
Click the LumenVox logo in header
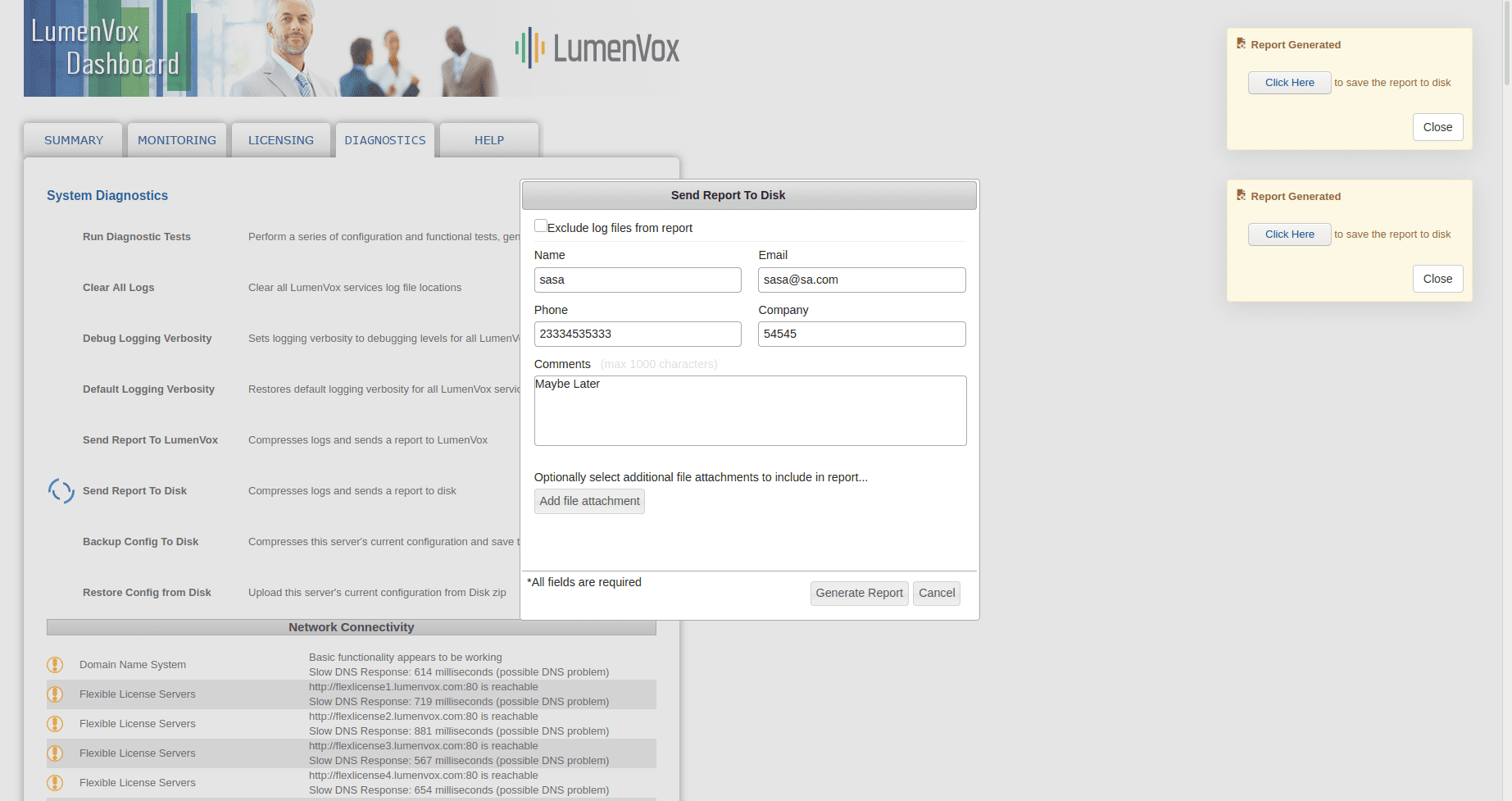point(597,48)
